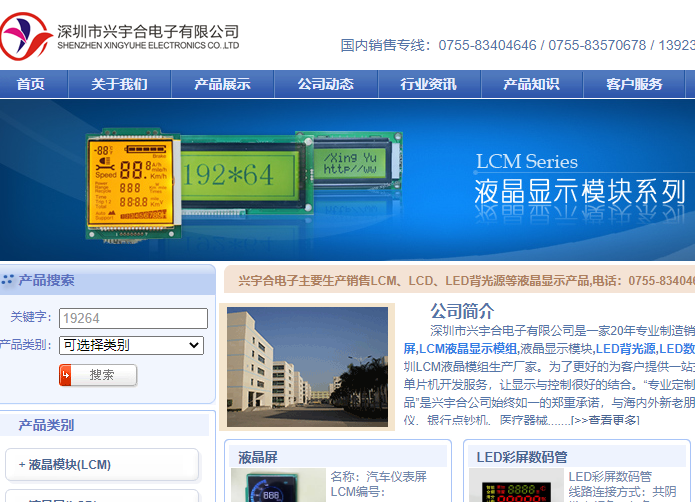Click the LED彩屏数码管 section heading
This screenshot has height=502, width=695.
click(522, 457)
